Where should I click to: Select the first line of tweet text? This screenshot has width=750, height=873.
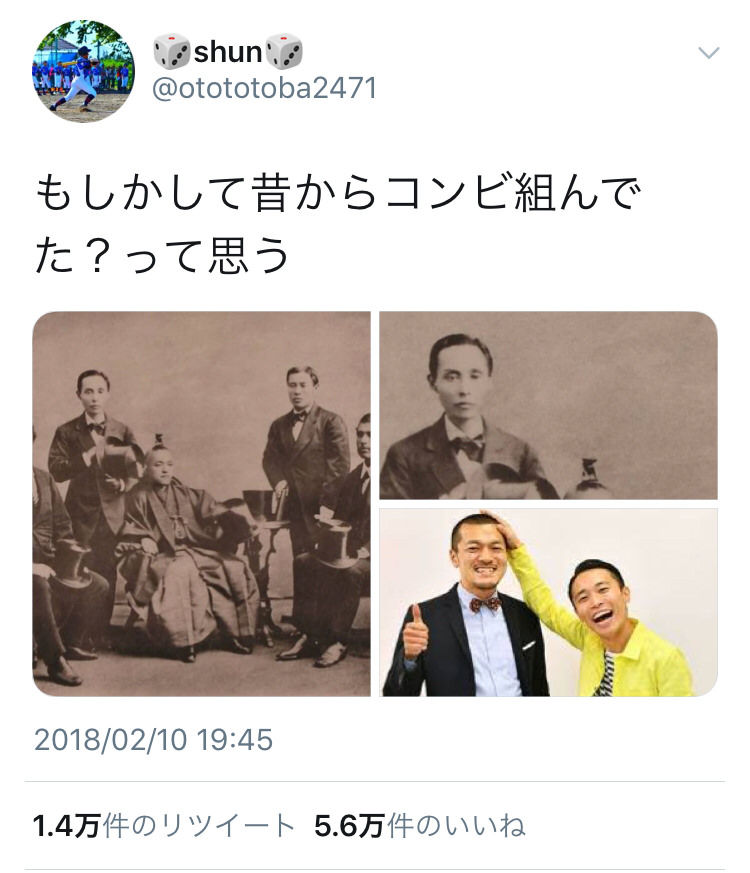pyautogui.click(x=338, y=193)
